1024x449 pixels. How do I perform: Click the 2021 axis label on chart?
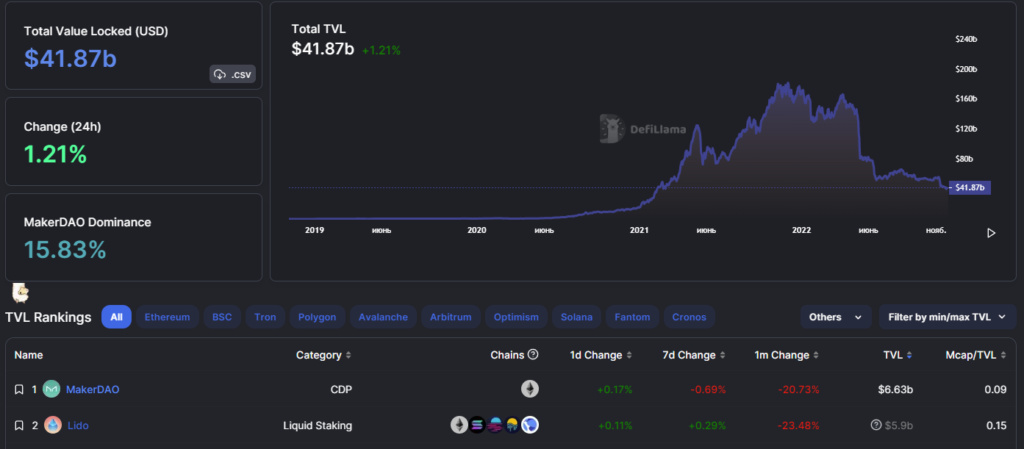click(x=639, y=230)
